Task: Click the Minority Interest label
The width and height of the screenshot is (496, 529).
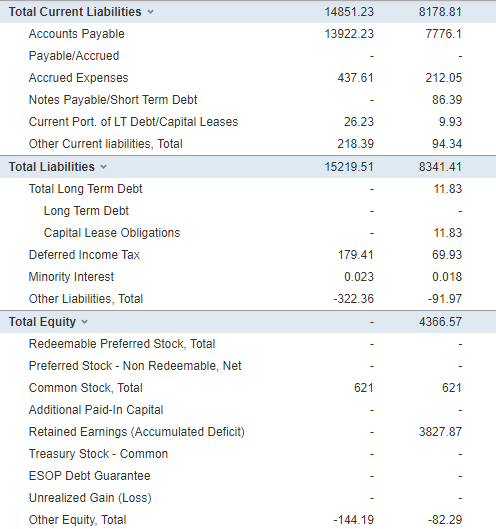Action: [71, 277]
